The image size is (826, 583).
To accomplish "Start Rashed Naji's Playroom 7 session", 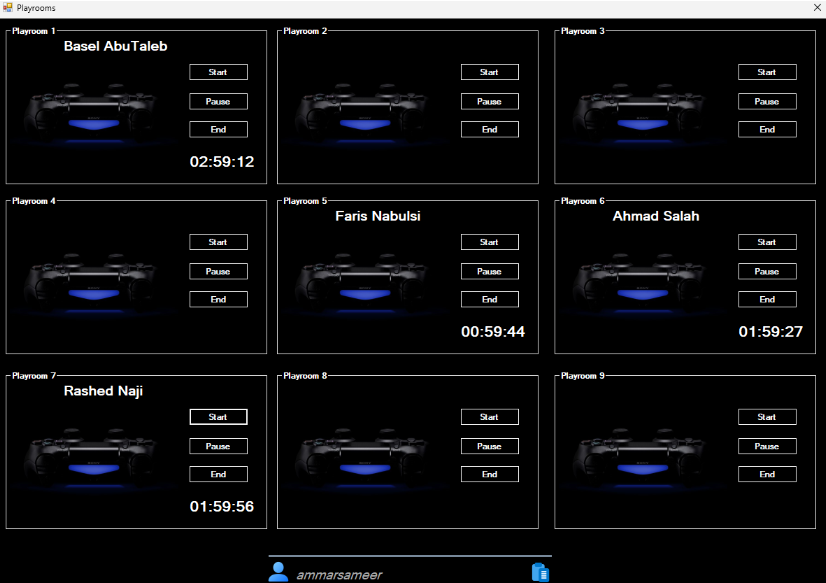I will click(x=218, y=417).
